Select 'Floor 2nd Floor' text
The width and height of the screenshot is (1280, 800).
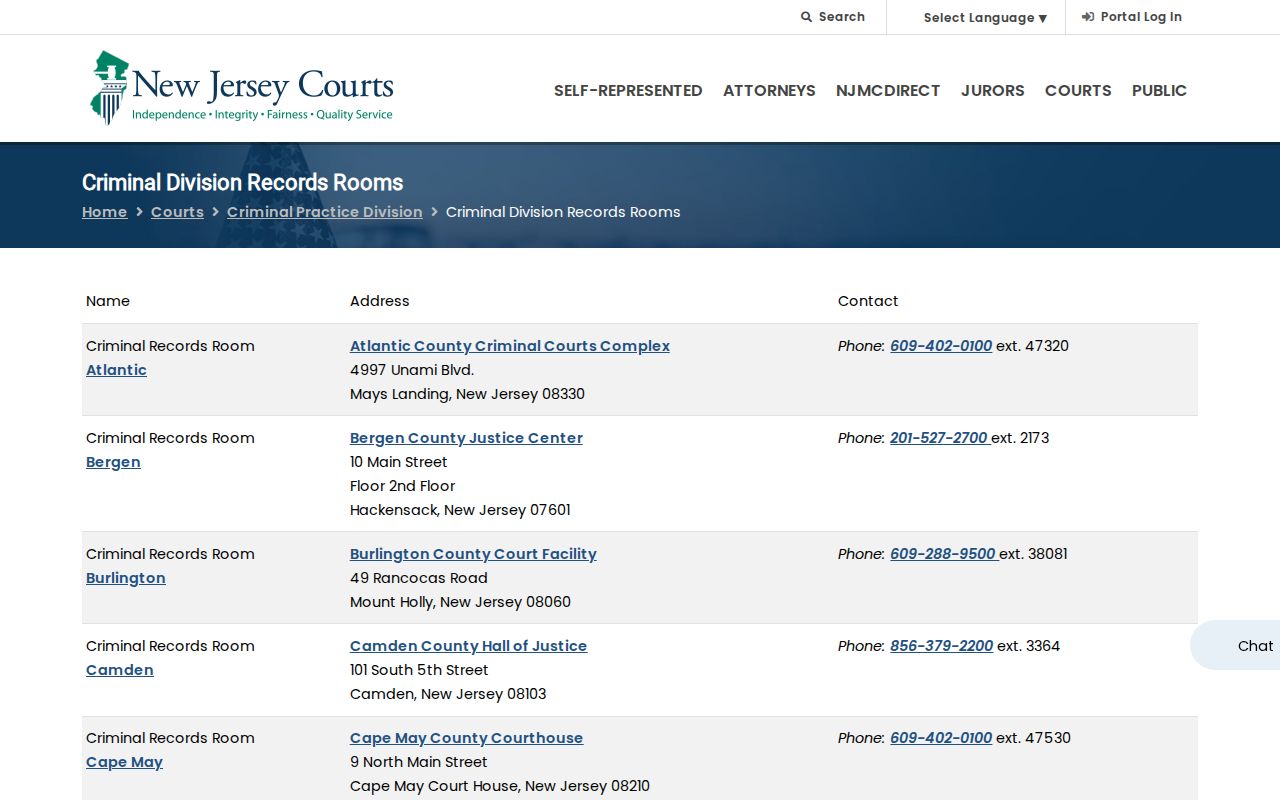402,486
